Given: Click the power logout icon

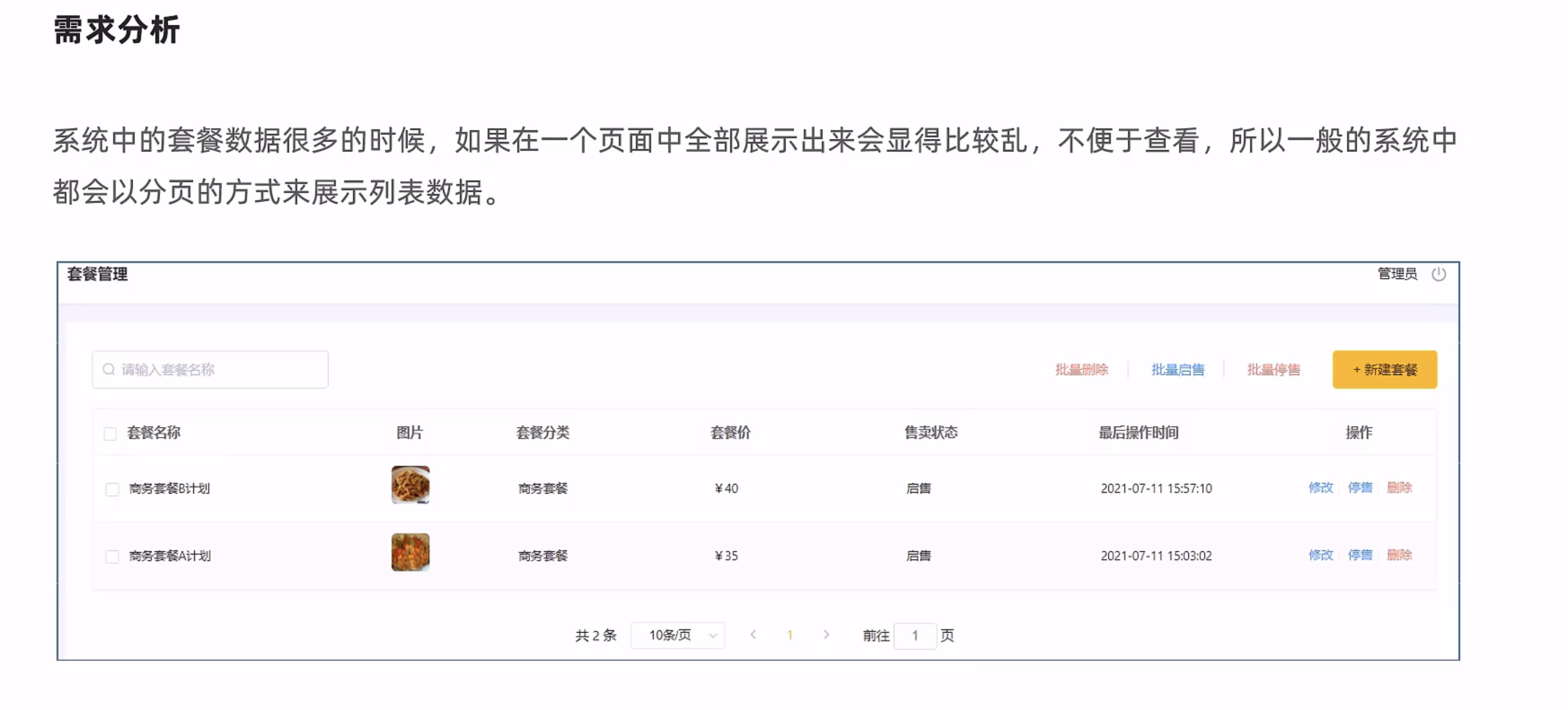Looking at the screenshot, I should coord(1438,274).
